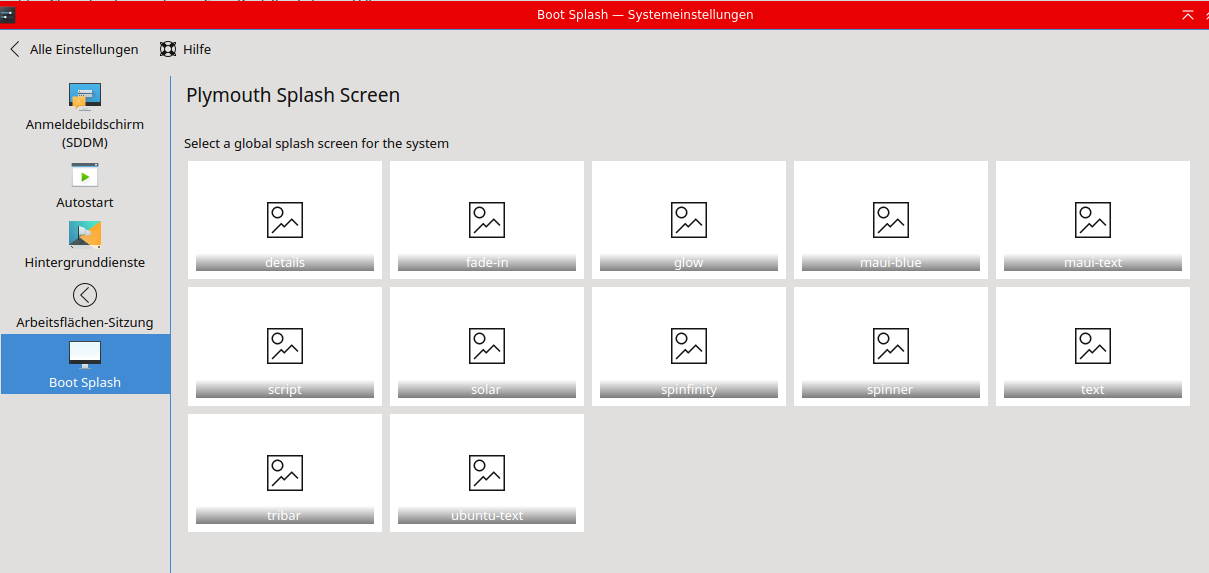Open the Anmeldebildschirm (SDDM) settings icon
Viewport: 1209px width, 573px height.
coord(85,96)
